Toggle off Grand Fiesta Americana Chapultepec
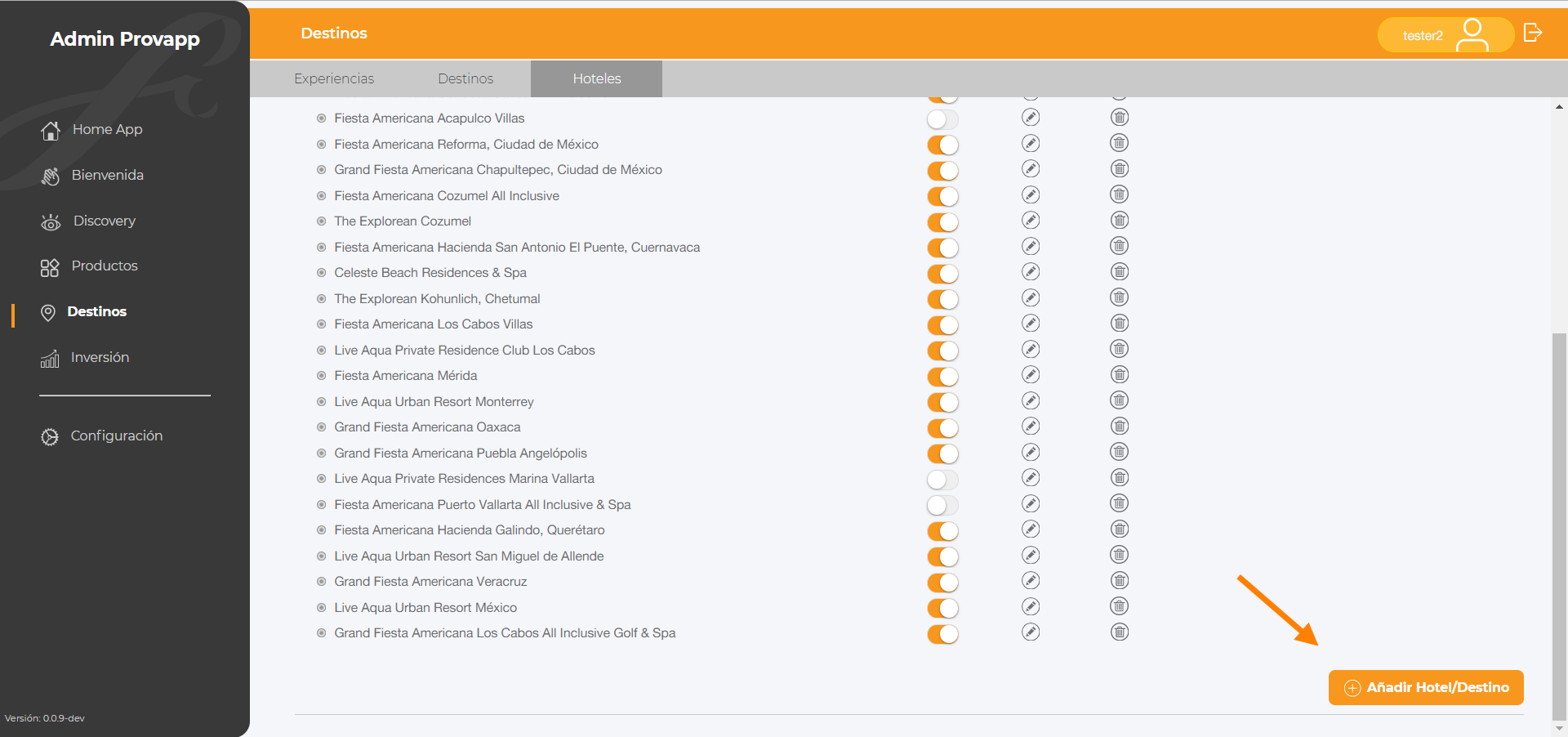The image size is (1568, 737). pyautogui.click(x=942, y=171)
